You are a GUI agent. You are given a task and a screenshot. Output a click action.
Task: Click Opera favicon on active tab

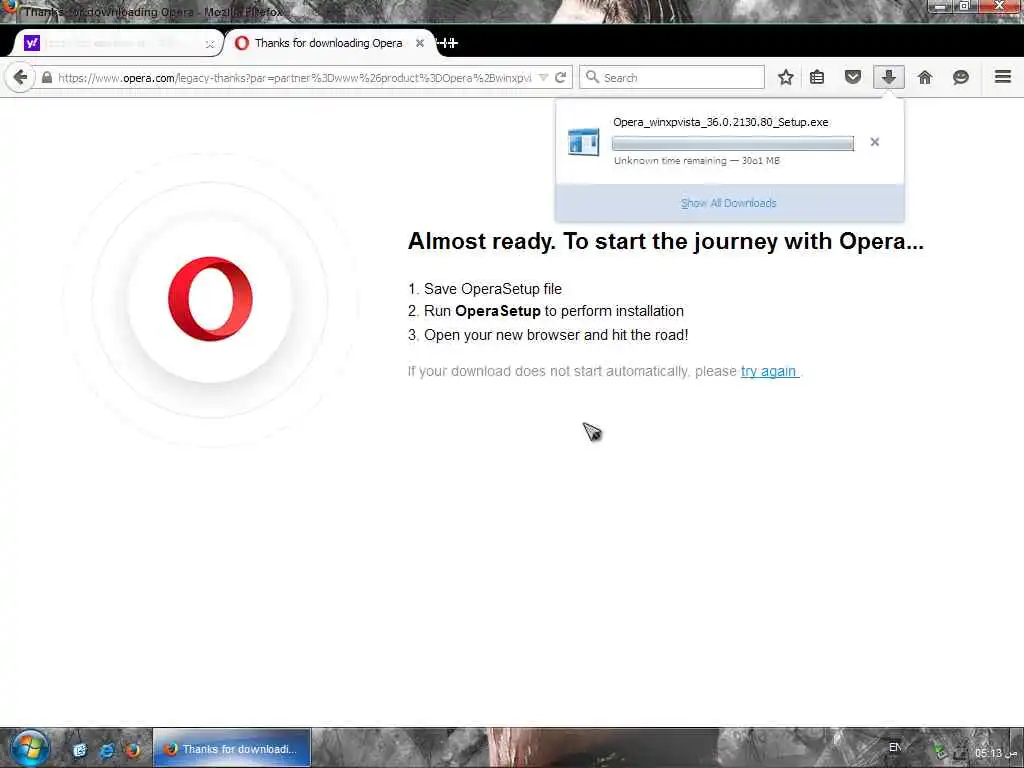(x=242, y=43)
